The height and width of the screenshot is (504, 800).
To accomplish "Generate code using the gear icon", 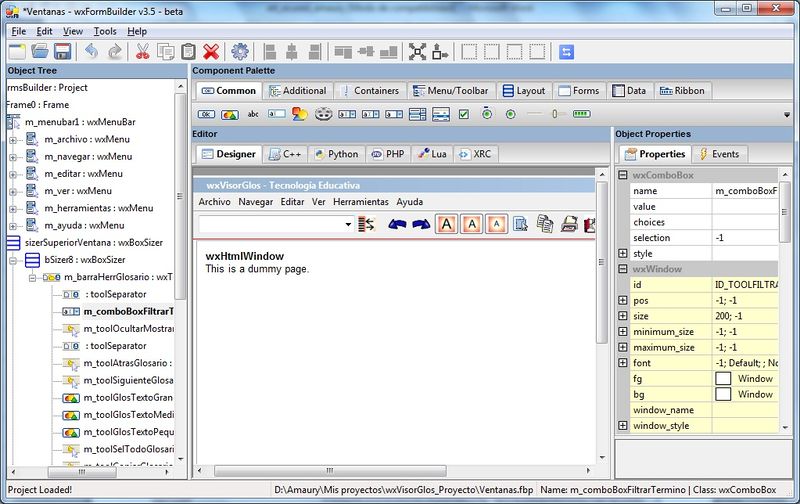I will click(x=240, y=52).
